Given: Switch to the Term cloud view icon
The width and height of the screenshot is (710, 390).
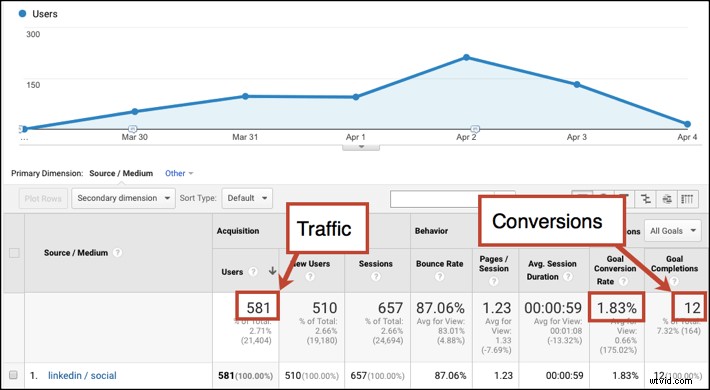Looking at the screenshot, I should (667, 198).
